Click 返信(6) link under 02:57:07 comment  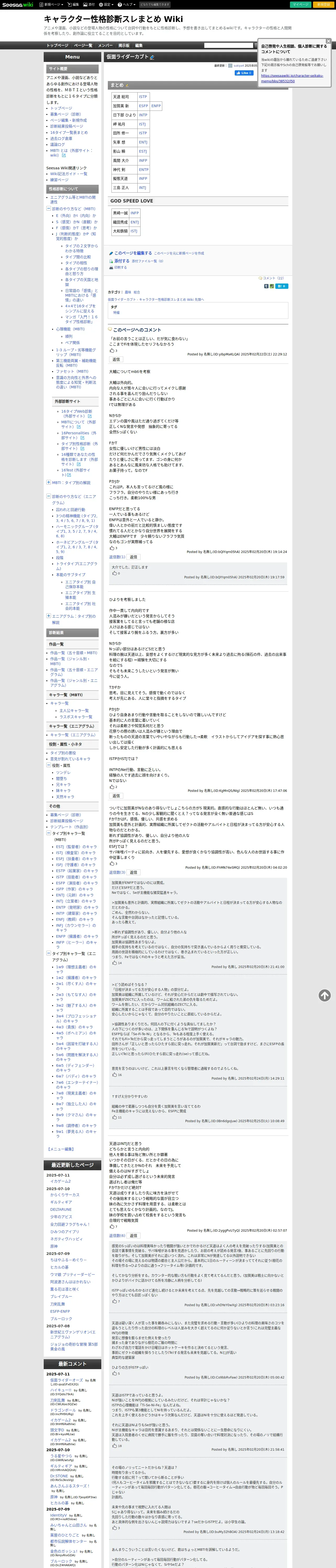(x=117, y=1236)
